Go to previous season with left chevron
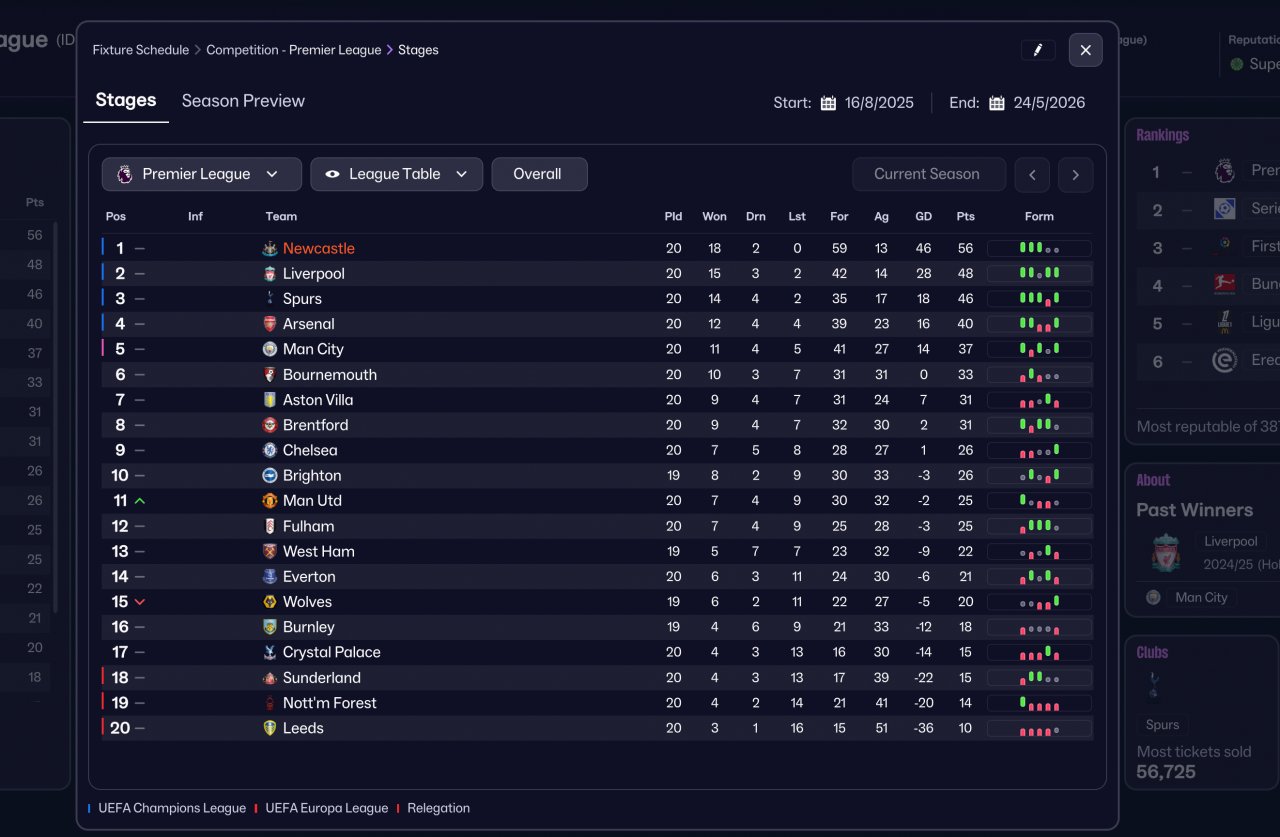 coord(1032,174)
